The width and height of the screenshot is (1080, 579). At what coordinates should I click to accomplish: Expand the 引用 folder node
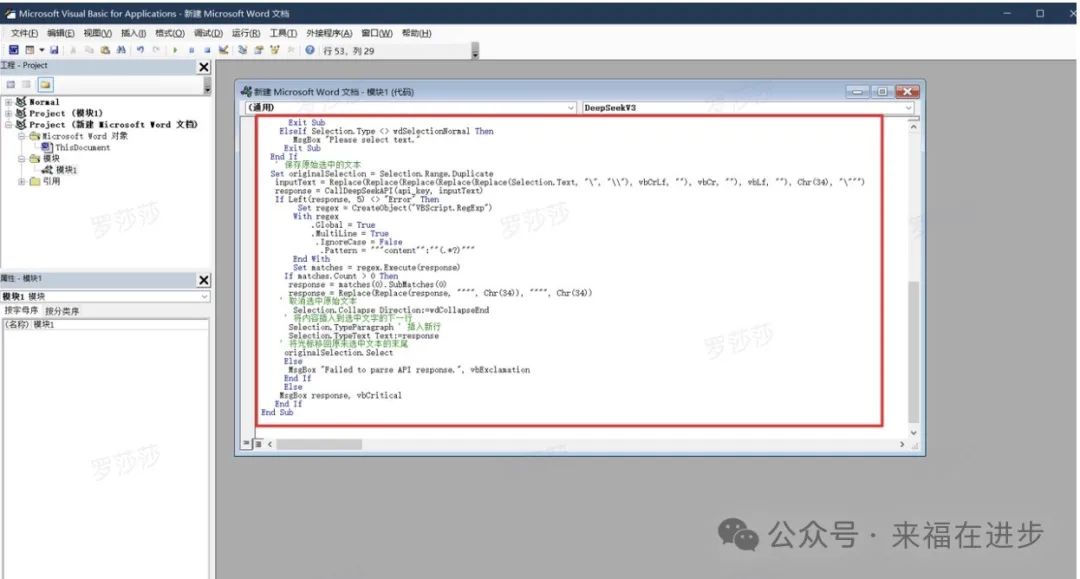(21, 182)
